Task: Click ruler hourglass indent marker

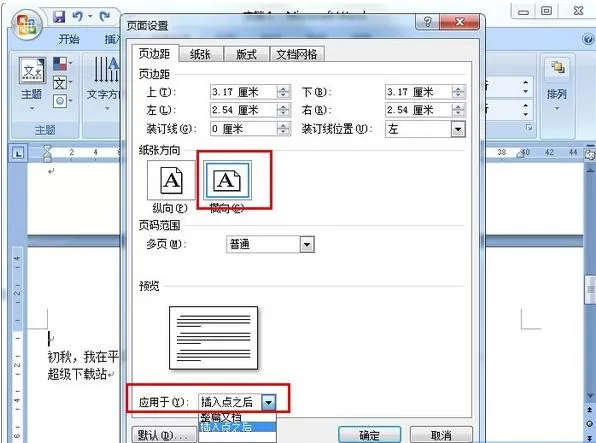Action: tap(47, 153)
